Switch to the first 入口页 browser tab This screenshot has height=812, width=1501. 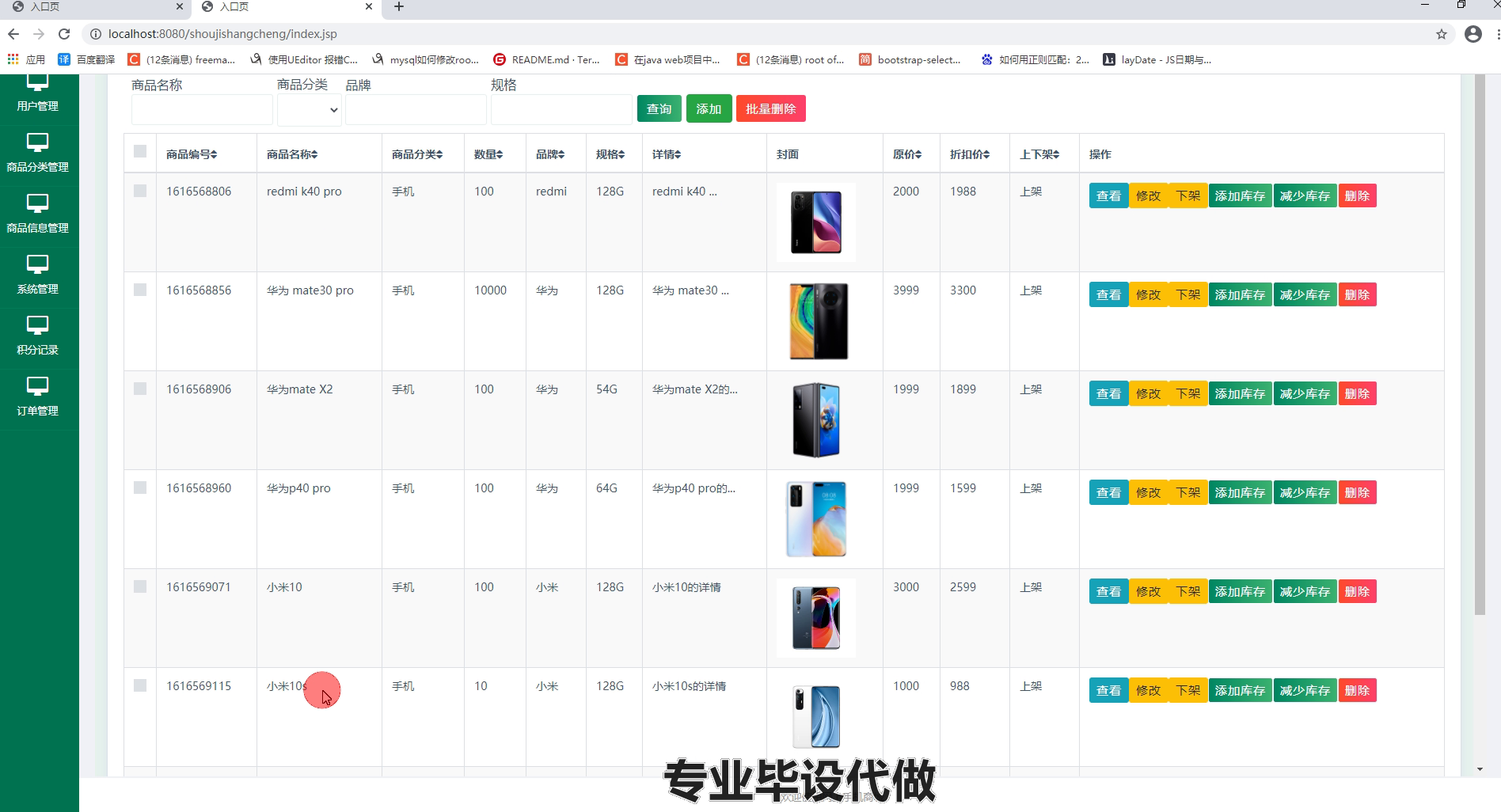click(95, 7)
